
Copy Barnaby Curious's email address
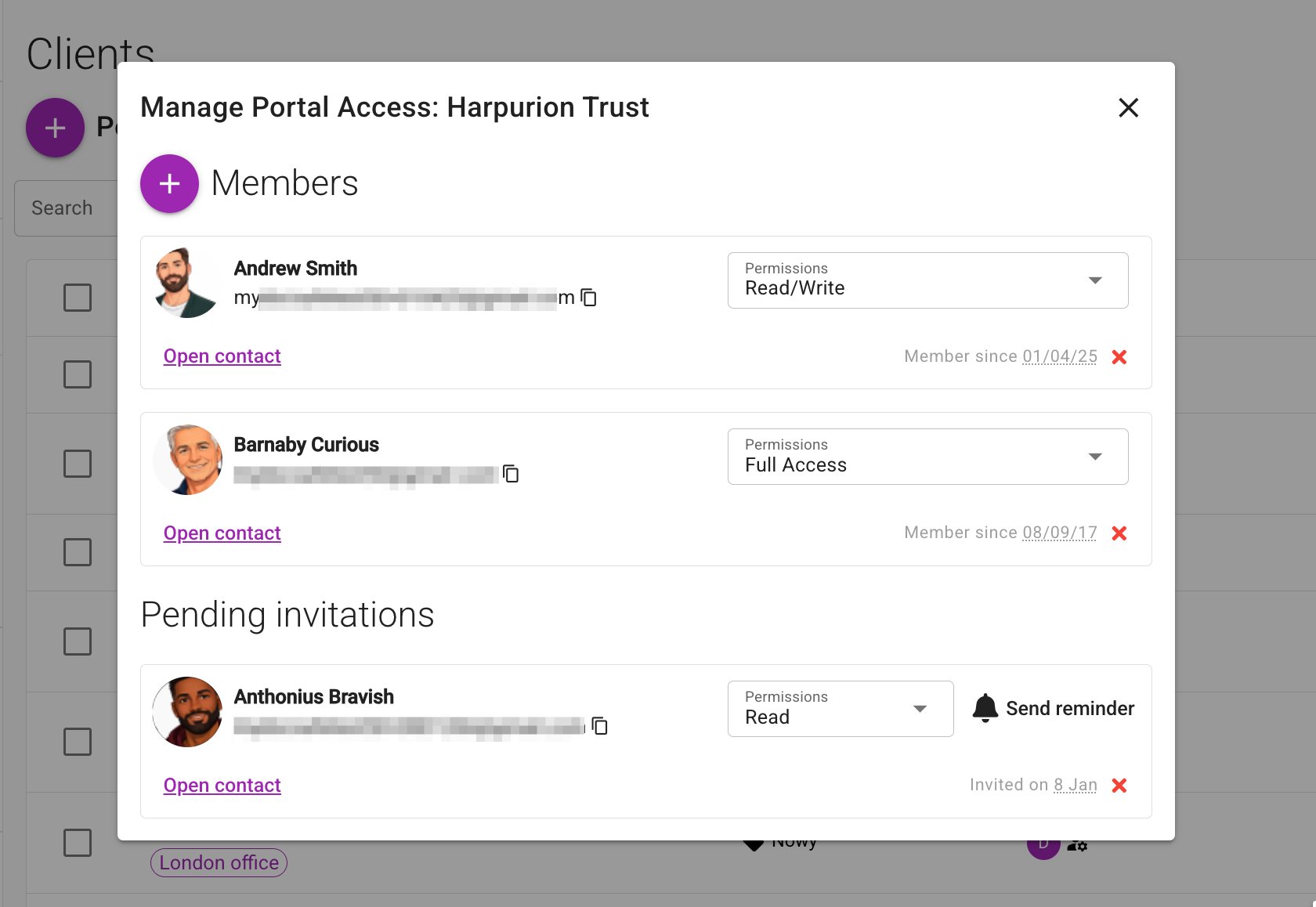point(511,474)
